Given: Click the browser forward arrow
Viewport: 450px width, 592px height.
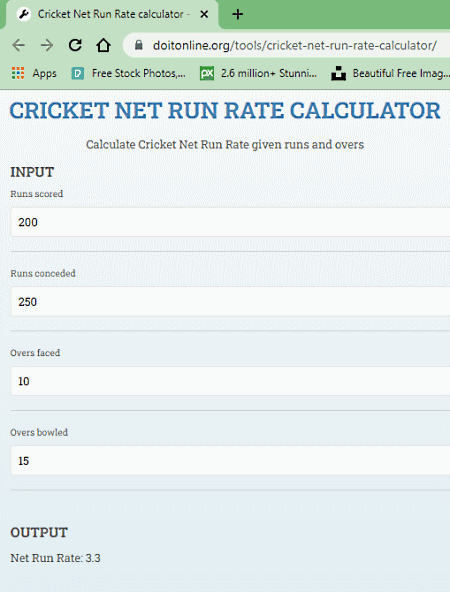Looking at the screenshot, I should (47, 45).
